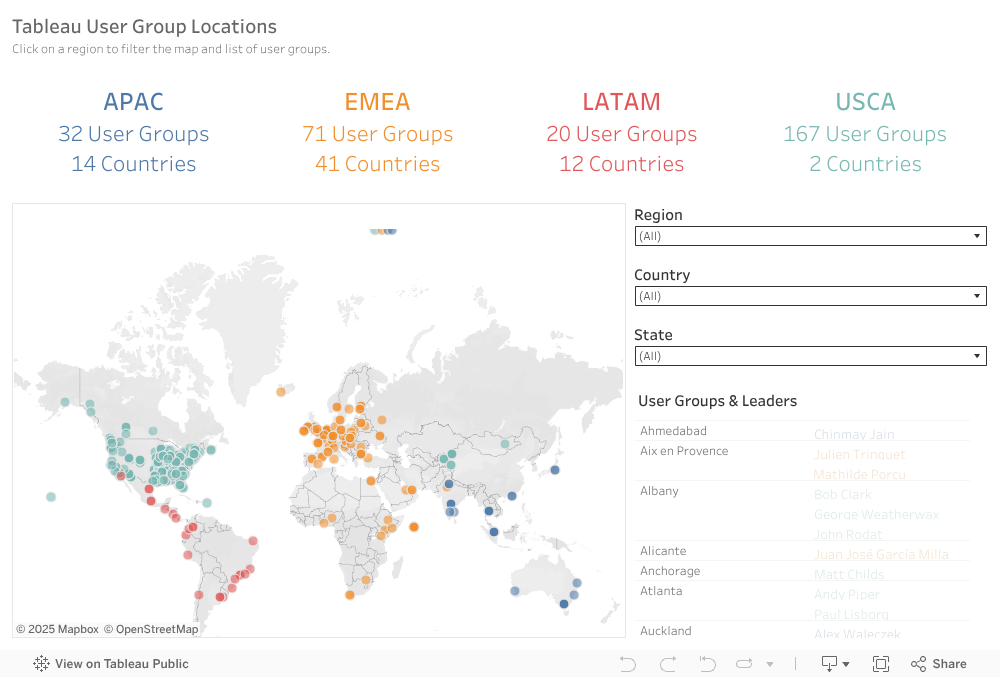The width and height of the screenshot is (1000, 677).
Task: Select the Alicante user group row
Action: pyautogui.click(x=663, y=551)
